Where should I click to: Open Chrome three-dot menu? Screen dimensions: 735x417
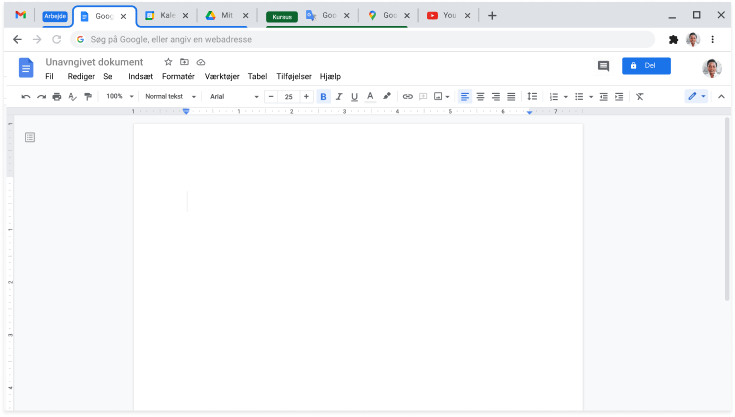[x=712, y=39]
